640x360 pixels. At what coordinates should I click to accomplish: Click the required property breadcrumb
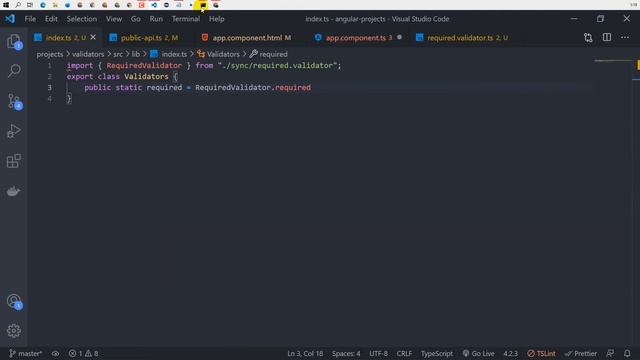(269, 54)
